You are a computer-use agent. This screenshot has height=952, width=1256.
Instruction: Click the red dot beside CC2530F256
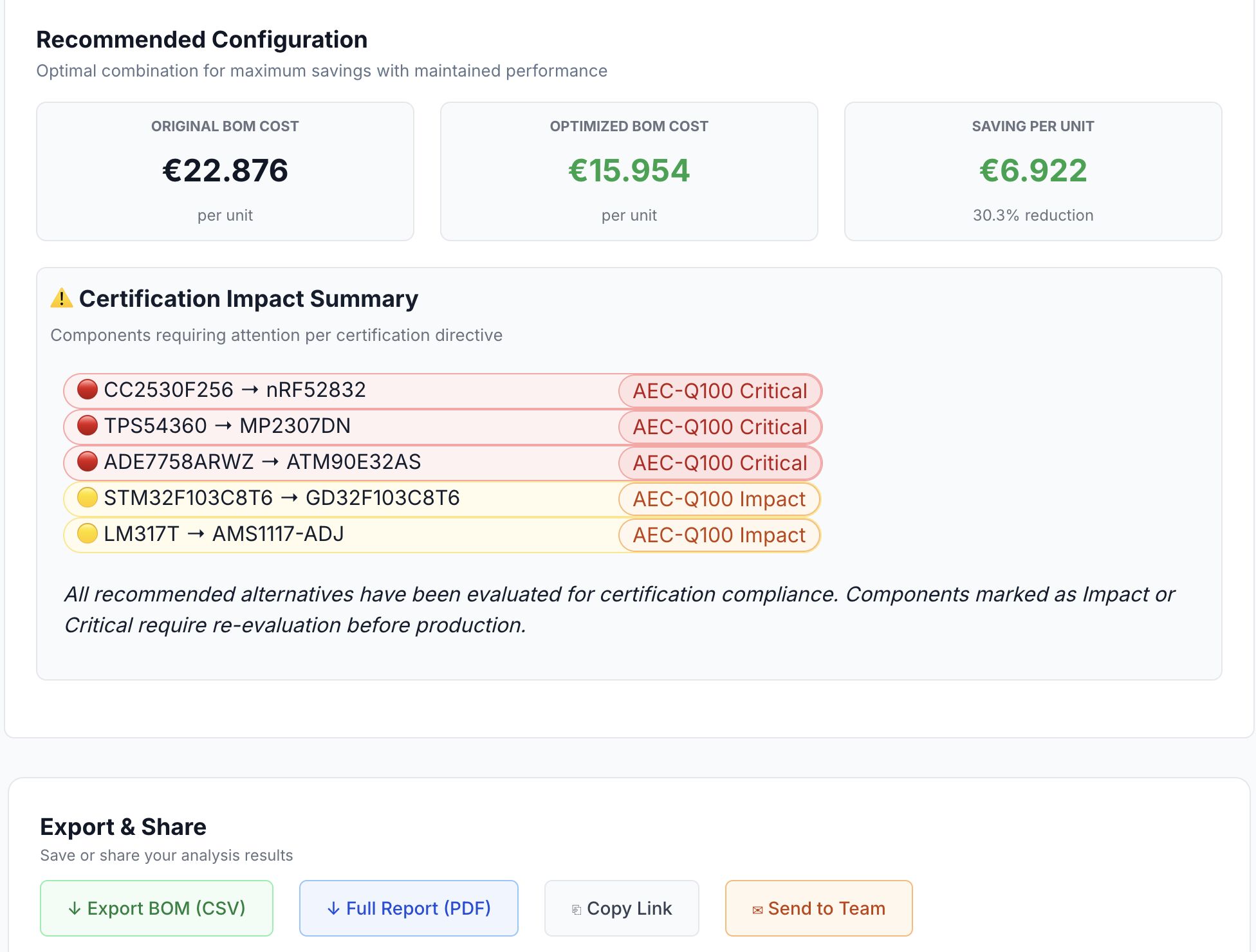[x=87, y=390]
